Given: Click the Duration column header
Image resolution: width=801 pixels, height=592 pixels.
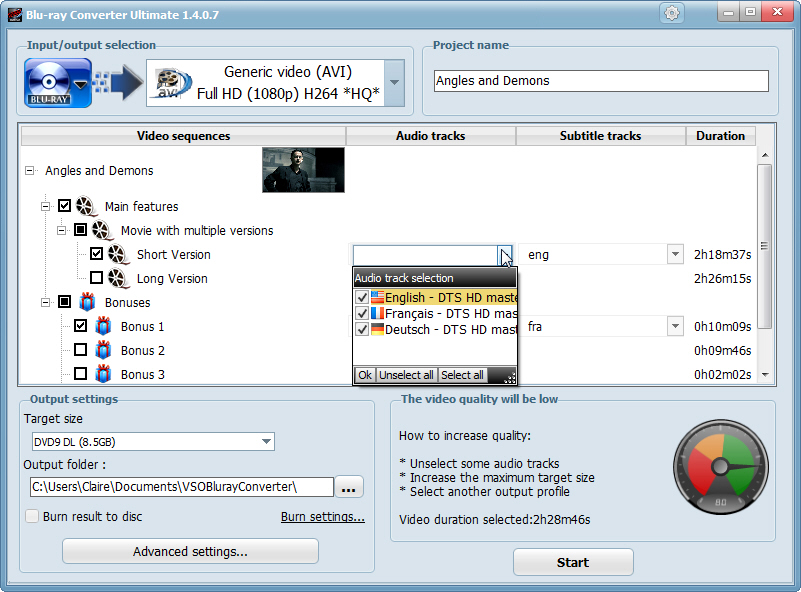Looking at the screenshot, I should 720,136.
